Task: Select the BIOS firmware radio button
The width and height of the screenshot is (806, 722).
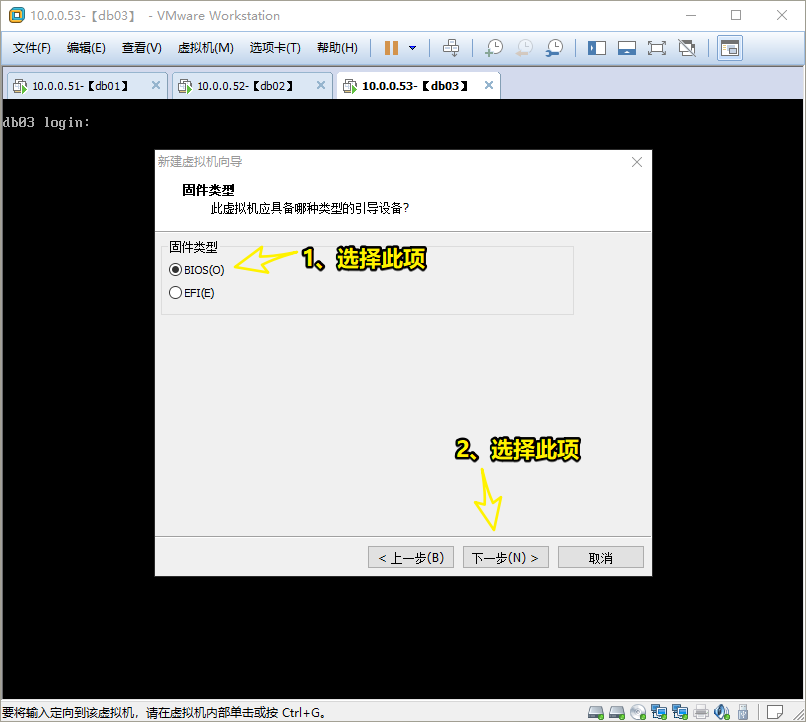Action: (x=175, y=270)
